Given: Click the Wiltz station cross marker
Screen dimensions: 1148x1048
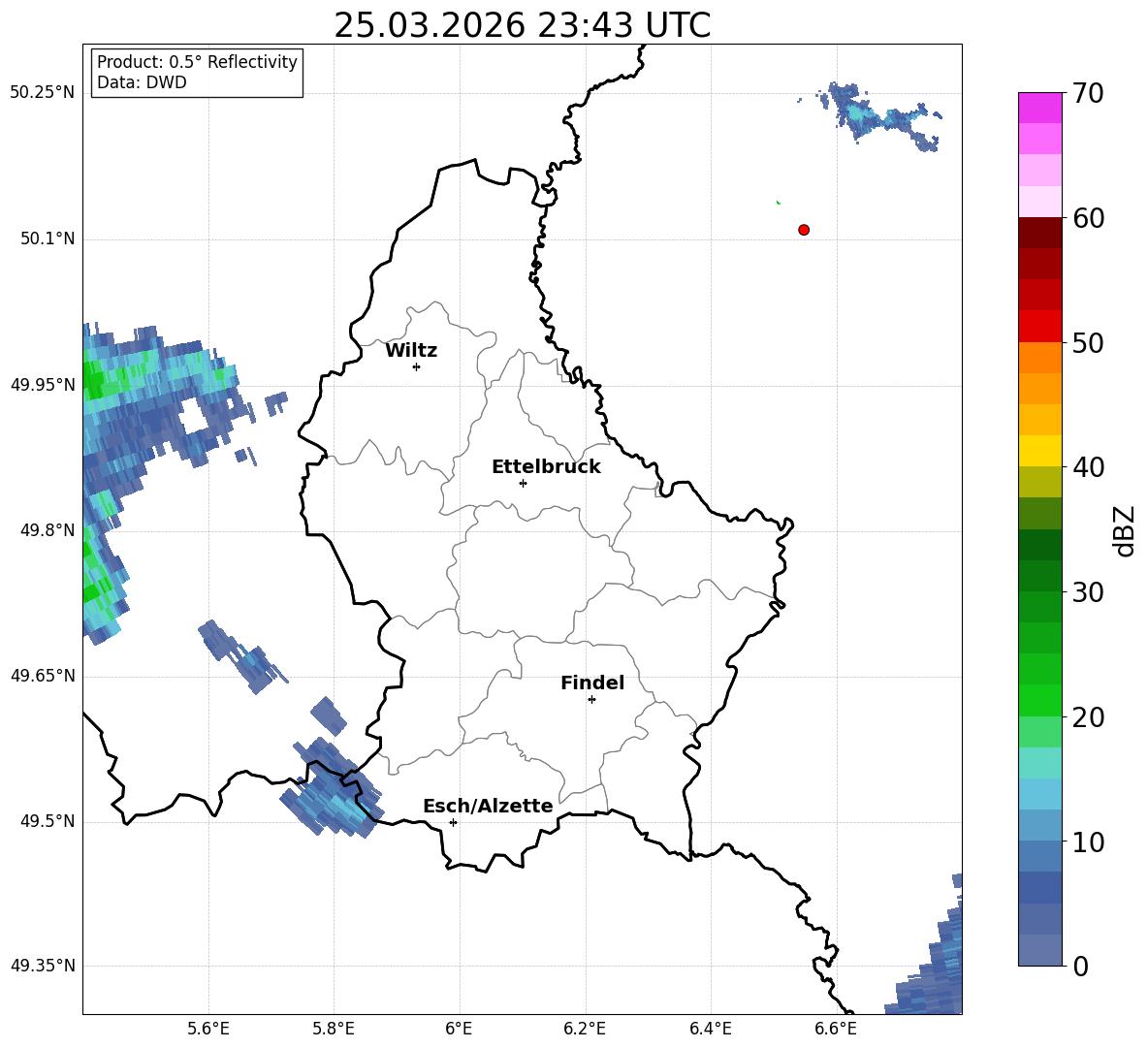Looking at the screenshot, I should (x=417, y=366).
